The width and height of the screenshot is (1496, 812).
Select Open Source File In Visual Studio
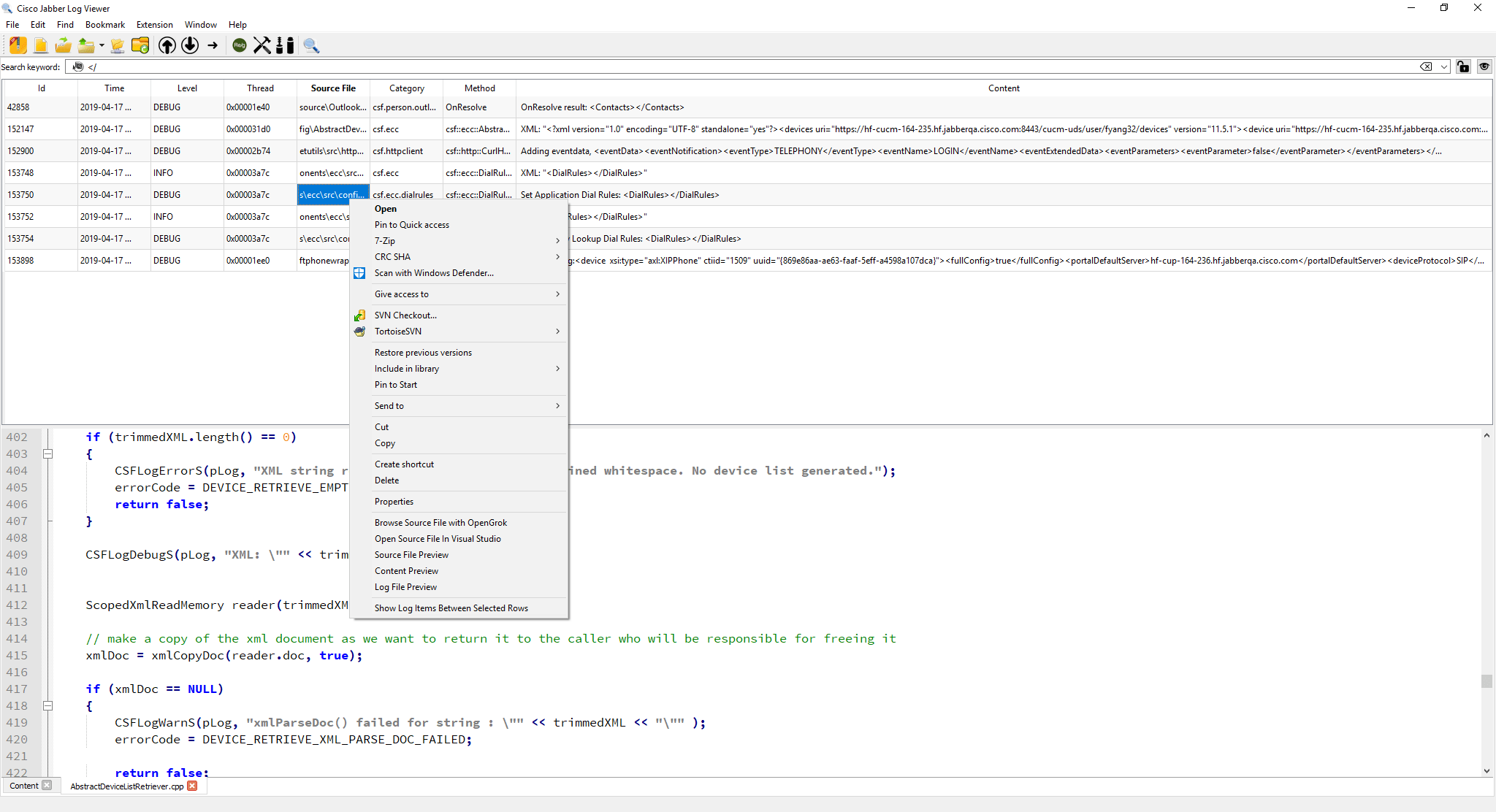[x=438, y=539]
